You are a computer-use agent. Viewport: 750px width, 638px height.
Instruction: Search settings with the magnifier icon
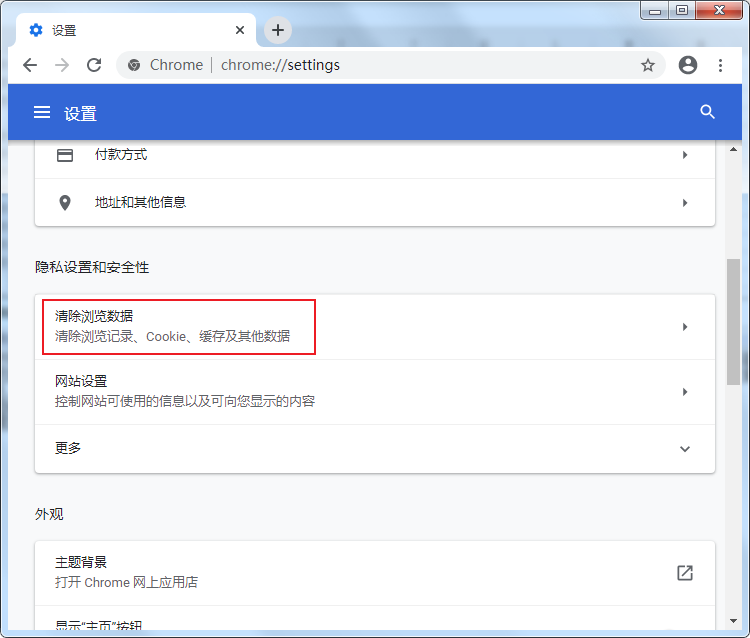pos(707,112)
